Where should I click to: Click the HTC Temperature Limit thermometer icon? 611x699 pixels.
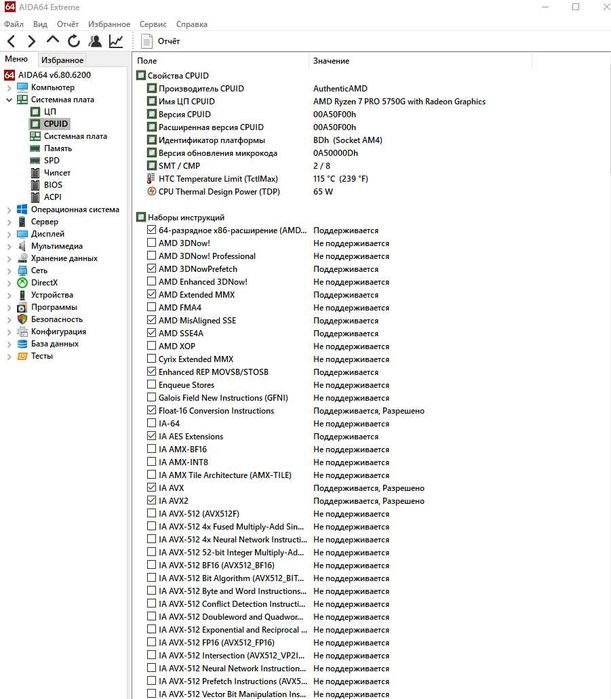pyautogui.click(x=151, y=178)
